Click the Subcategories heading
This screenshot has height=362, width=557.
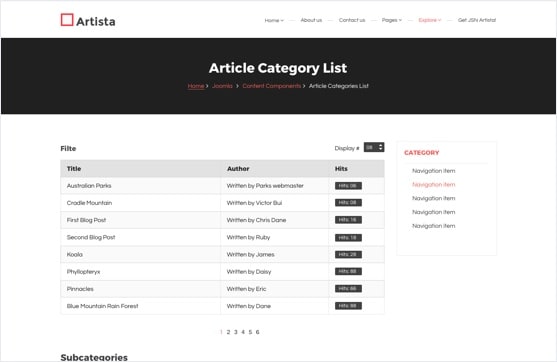tap(94, 357)
